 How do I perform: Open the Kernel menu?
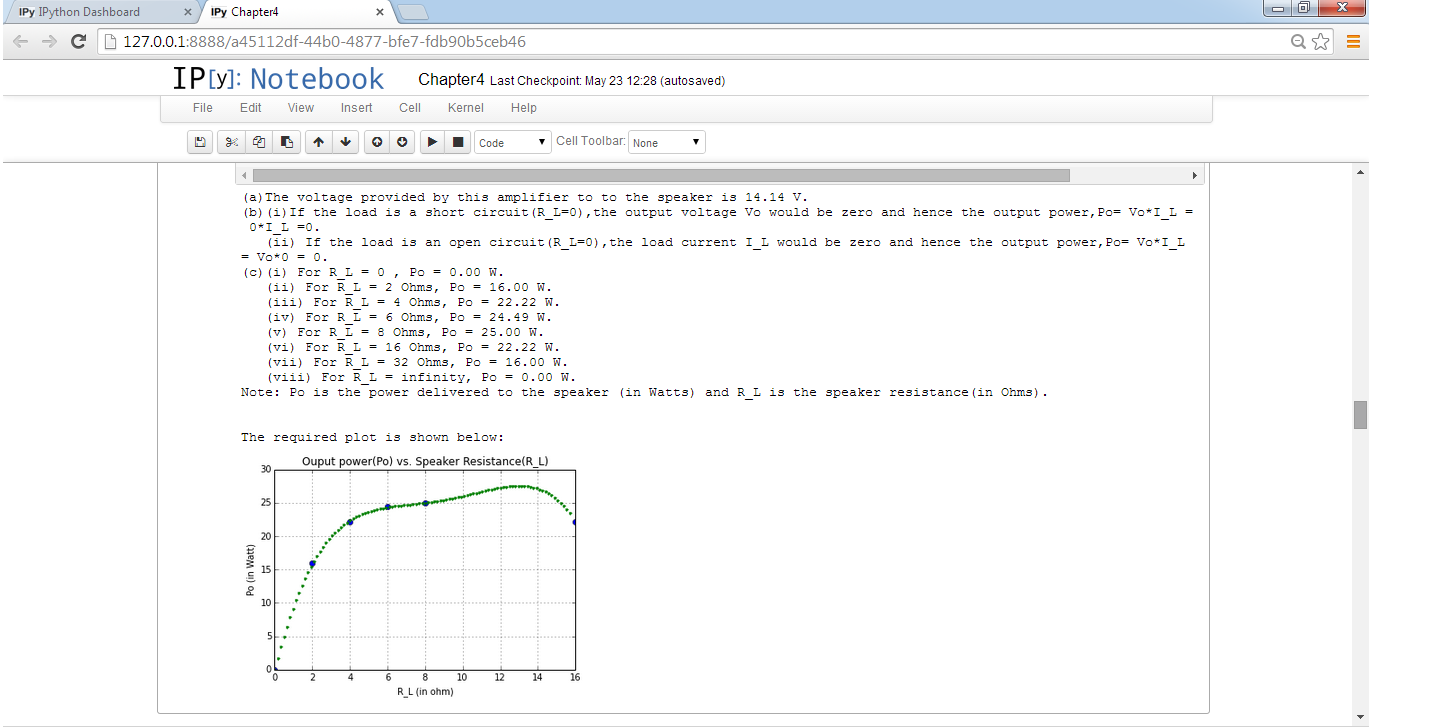click(x=465, y=108)
